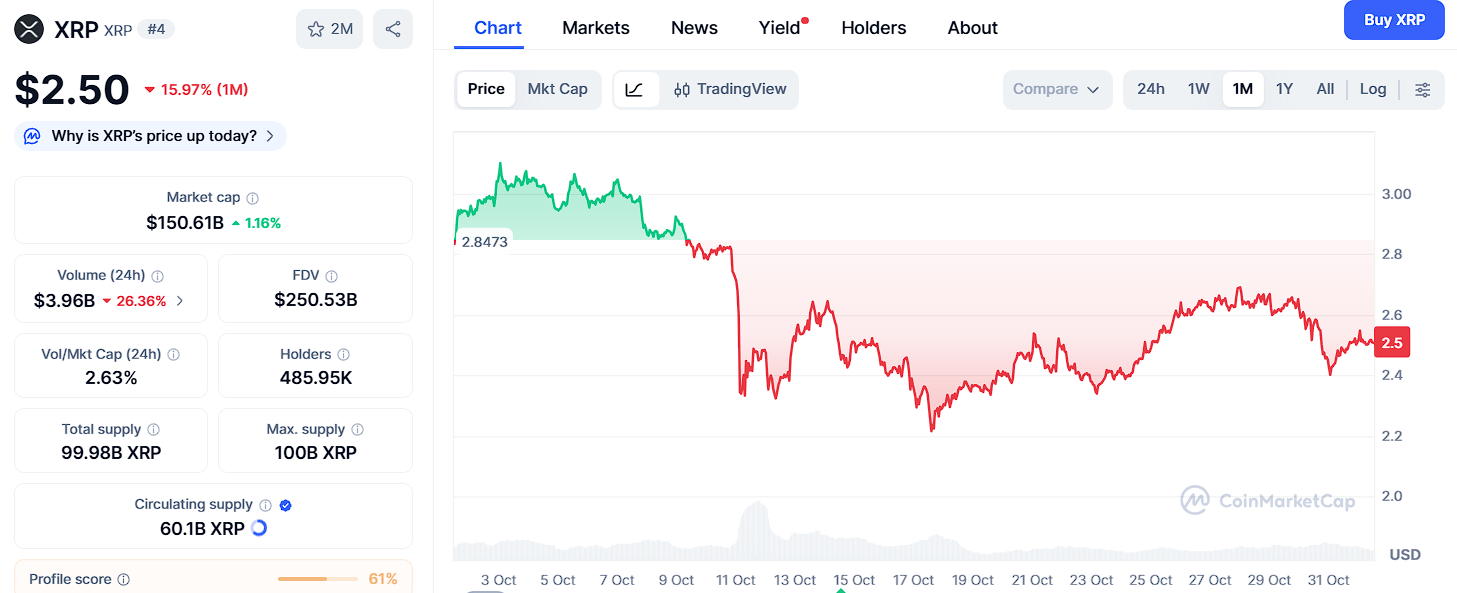Image resolution: width=1457 pixels, height=593 pixels.
Task: Open 'Why is XRP's price up today?' expander
Action: 149,135
